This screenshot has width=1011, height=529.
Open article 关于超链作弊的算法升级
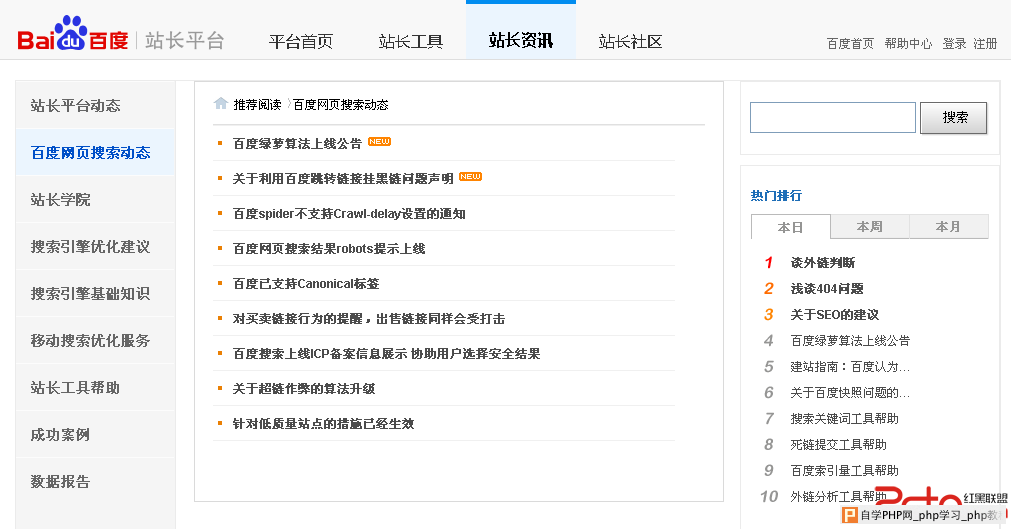pyautogui.click(x=304, y=388)
